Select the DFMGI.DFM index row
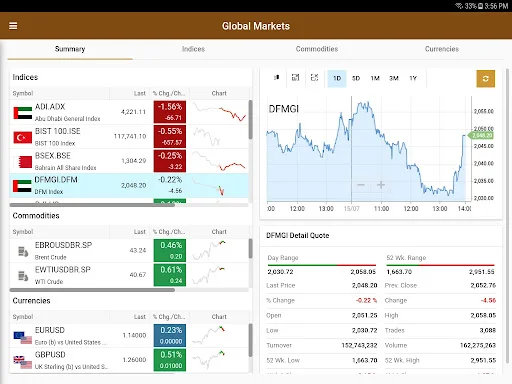512x384 pixels. (129, 185)
